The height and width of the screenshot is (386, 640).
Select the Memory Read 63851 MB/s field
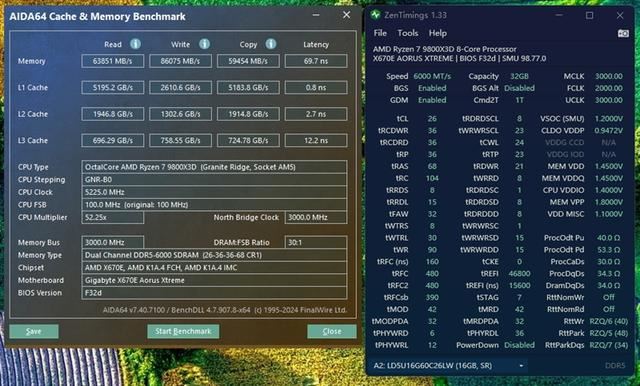point(113,61)
